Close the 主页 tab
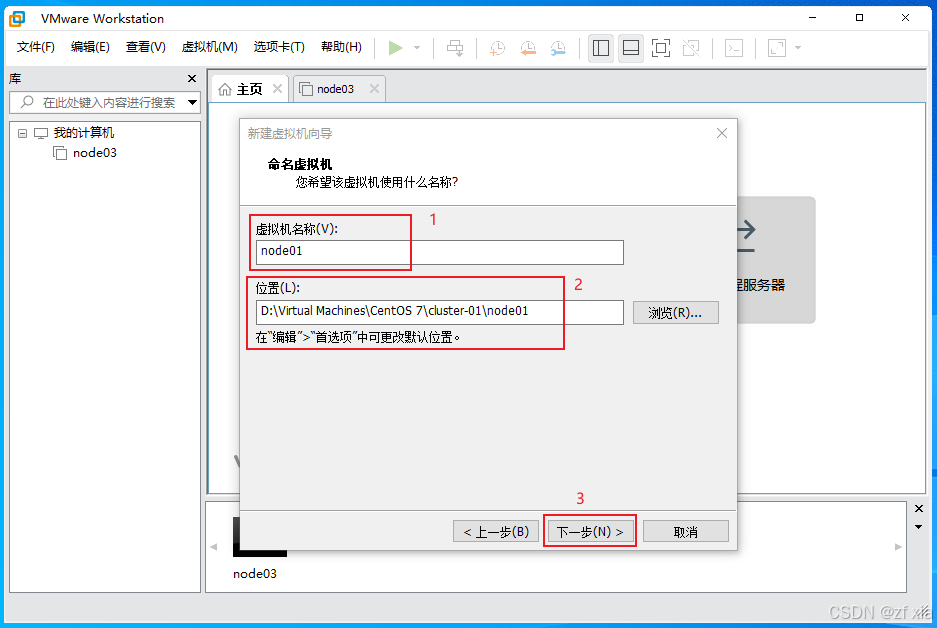This screenshot has height=628, width=937. pos(277,88)
